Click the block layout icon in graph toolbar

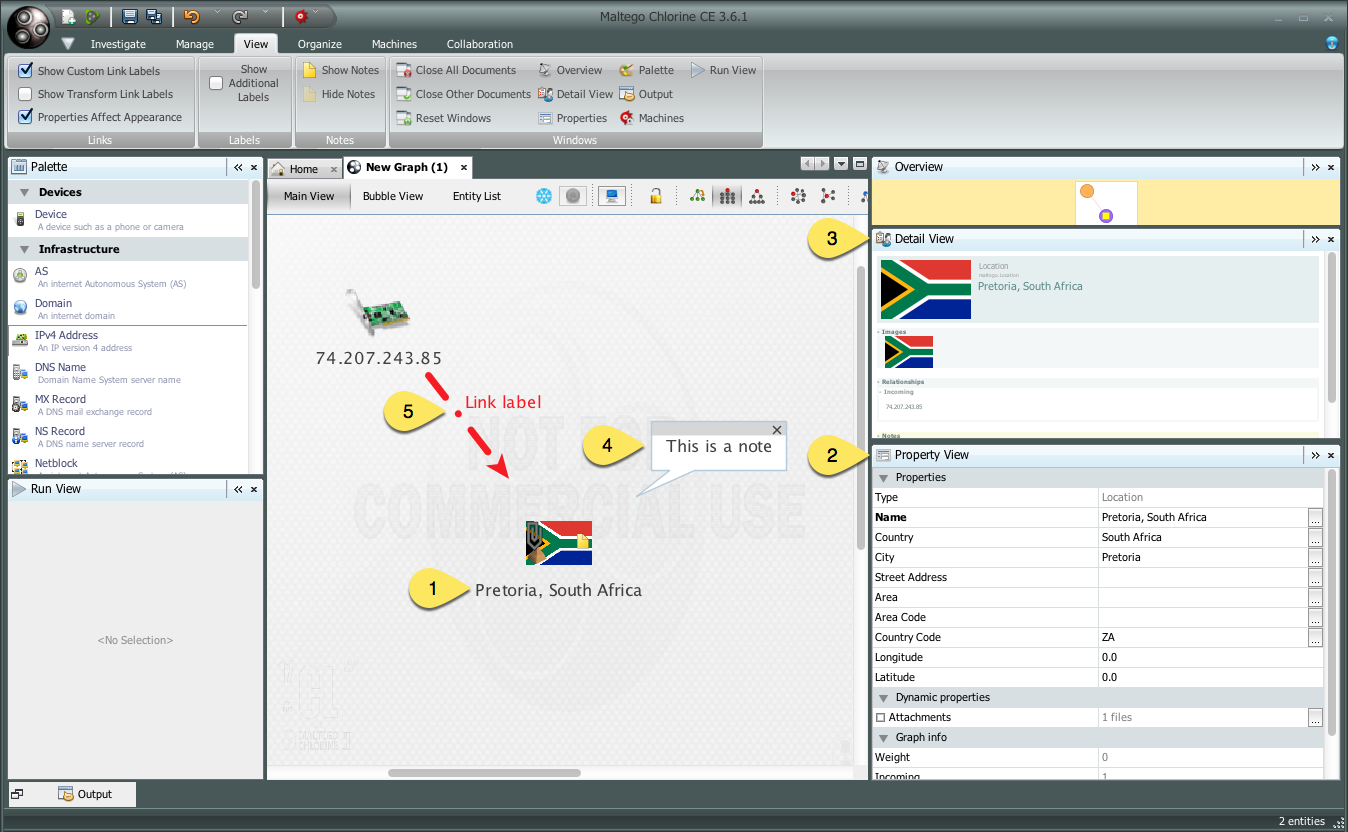click(728, 196)
